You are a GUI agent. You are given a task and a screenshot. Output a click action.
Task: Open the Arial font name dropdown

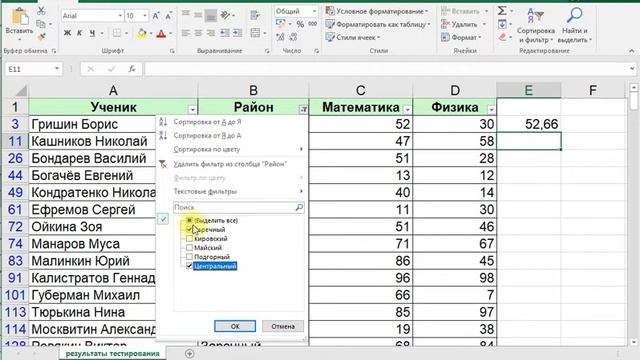coord(120,16)
